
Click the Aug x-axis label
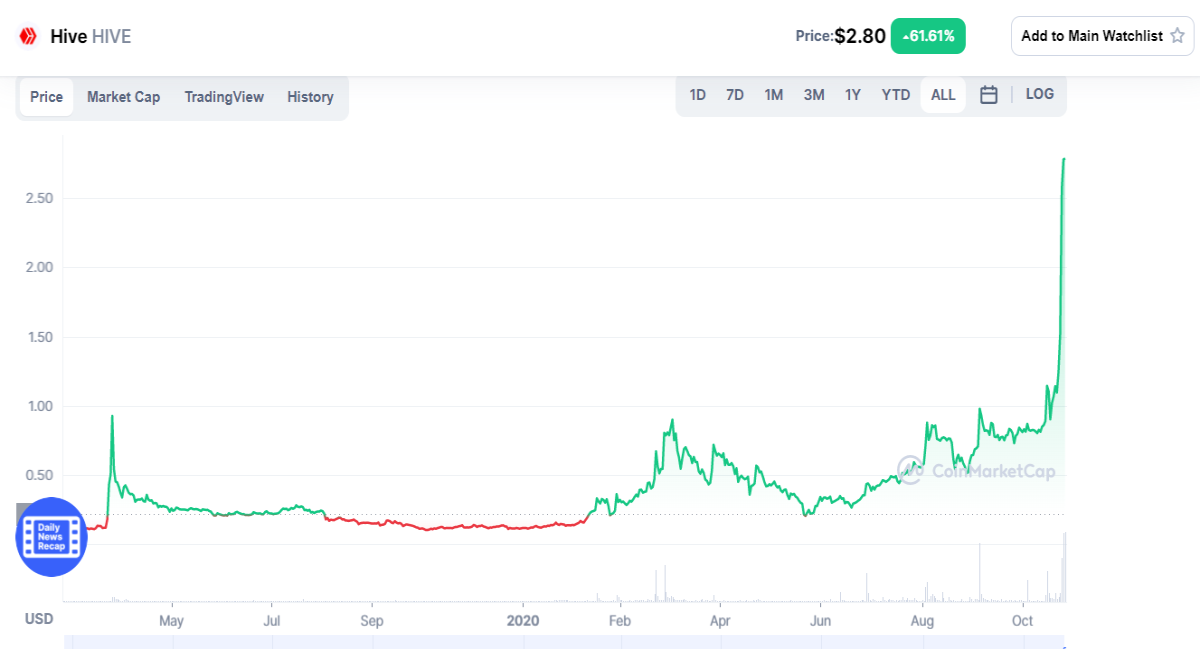click(x=923, y=620)
